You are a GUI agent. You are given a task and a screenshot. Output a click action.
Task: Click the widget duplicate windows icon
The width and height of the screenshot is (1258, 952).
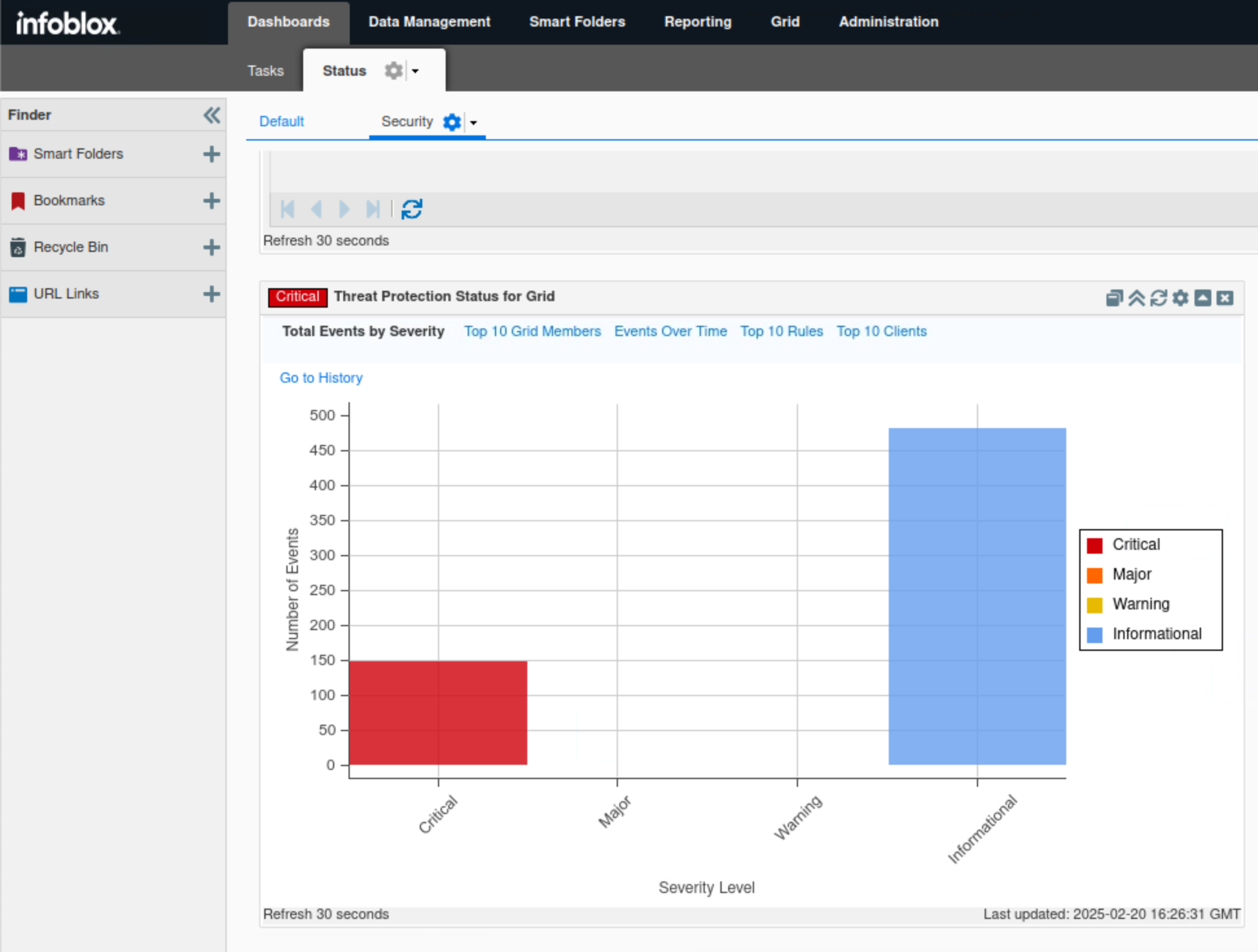click(x=1114, y=298)
